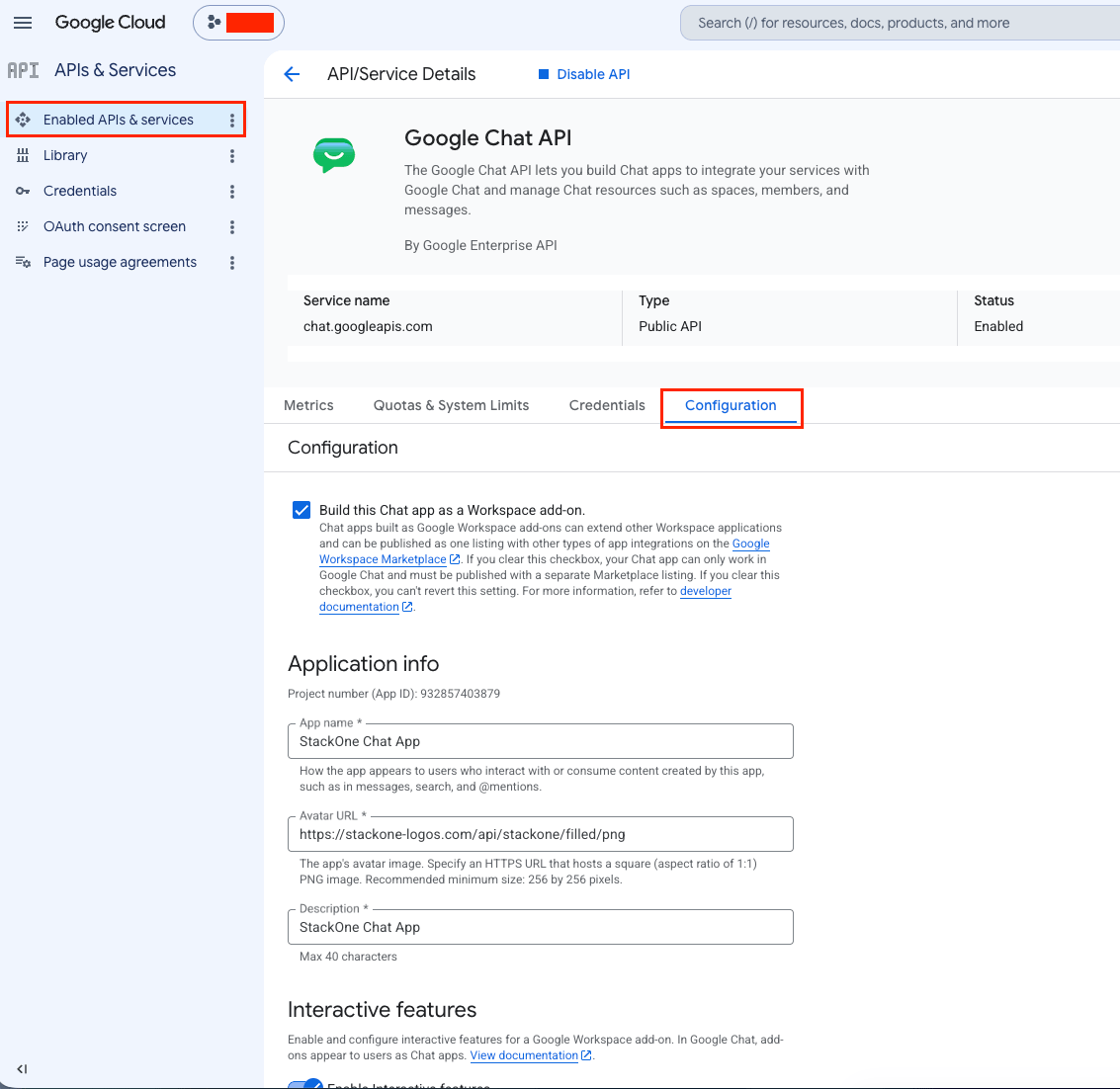The width and height of the screenshot is (1120, 1089).
Task: Click the Disable API button
Action: point(584,74)
